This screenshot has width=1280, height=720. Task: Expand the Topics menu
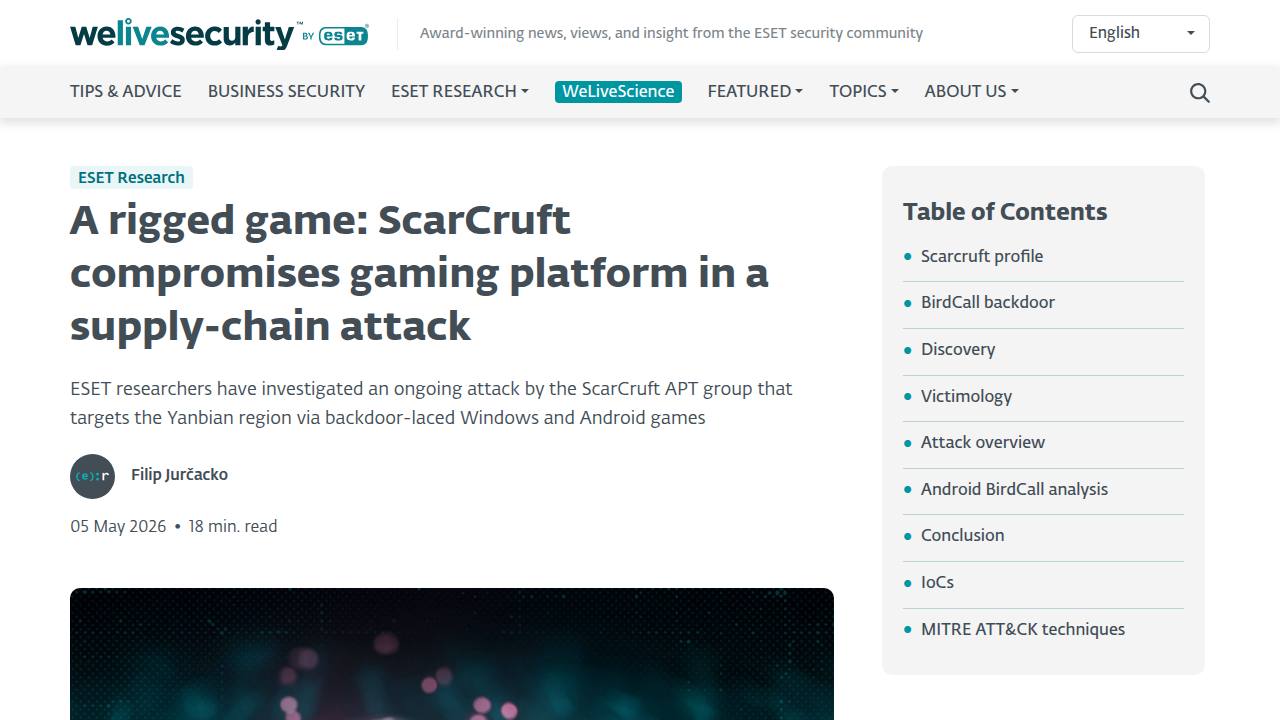863,91
